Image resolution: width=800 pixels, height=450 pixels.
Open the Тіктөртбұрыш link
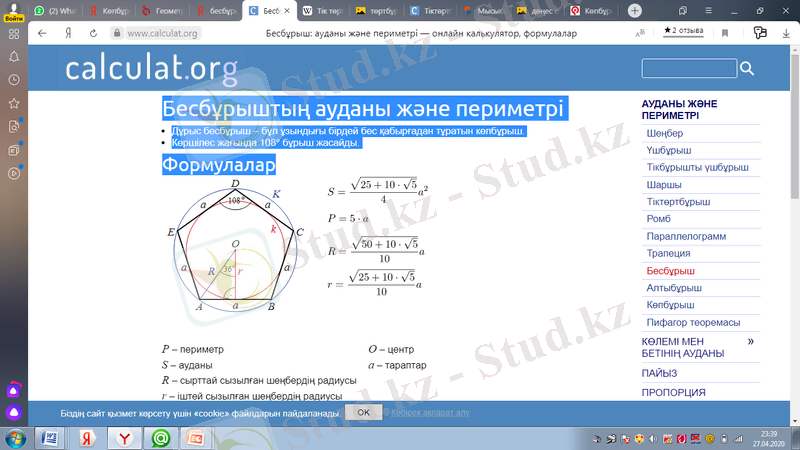pyautogui.click(x=678, y=202)
